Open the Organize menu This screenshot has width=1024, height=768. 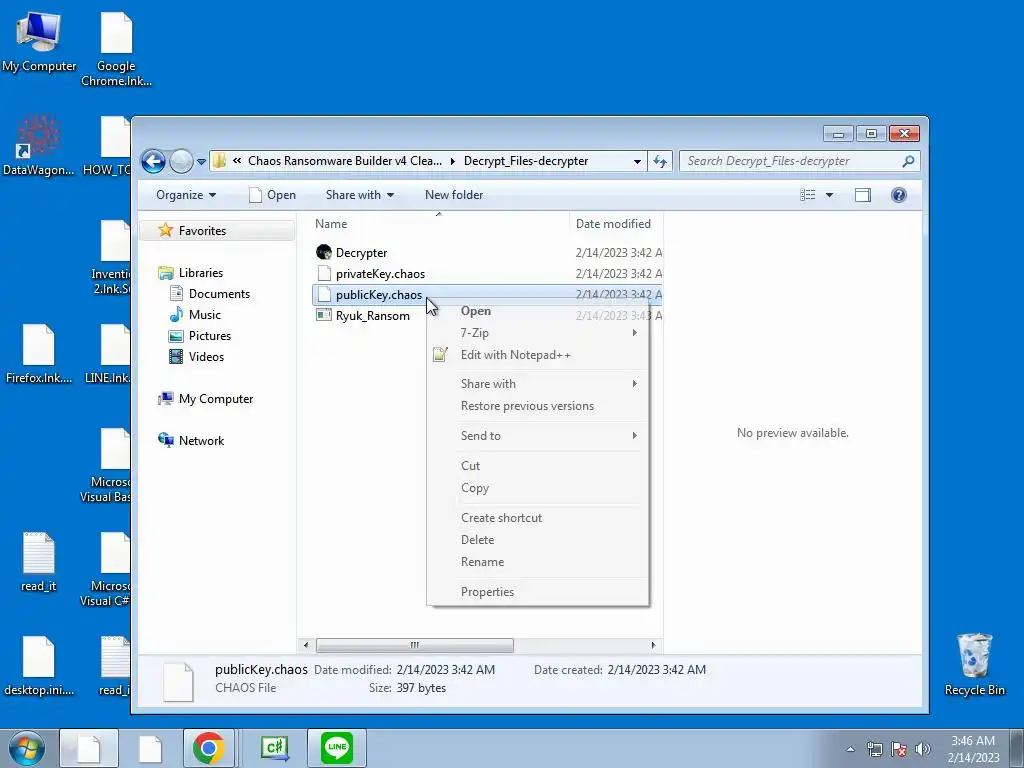(186, 195)
